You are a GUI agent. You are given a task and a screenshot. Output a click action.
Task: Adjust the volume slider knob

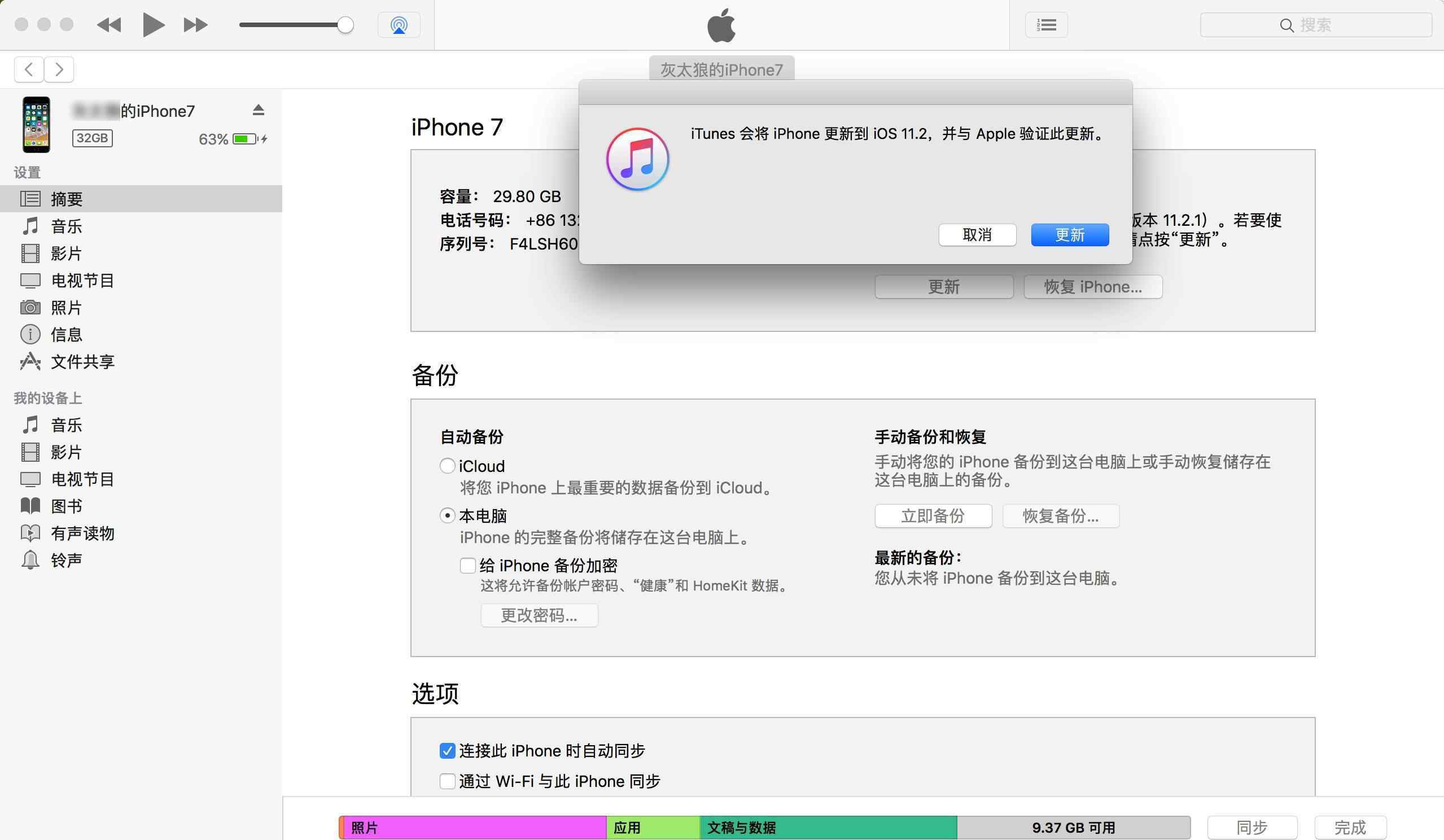coord(345,25)
